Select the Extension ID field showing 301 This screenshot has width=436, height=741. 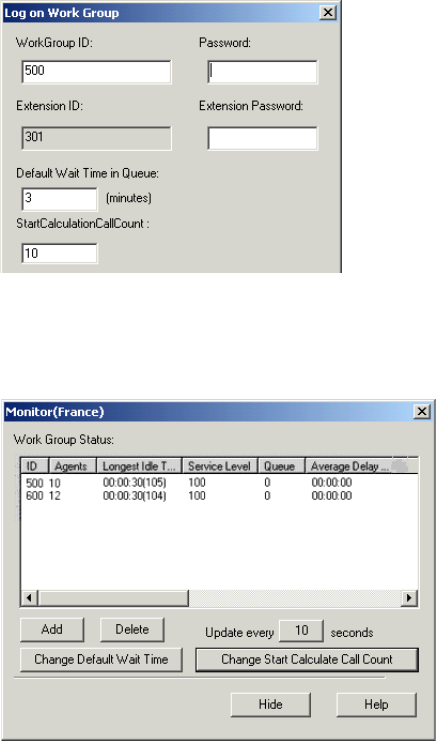96,138
